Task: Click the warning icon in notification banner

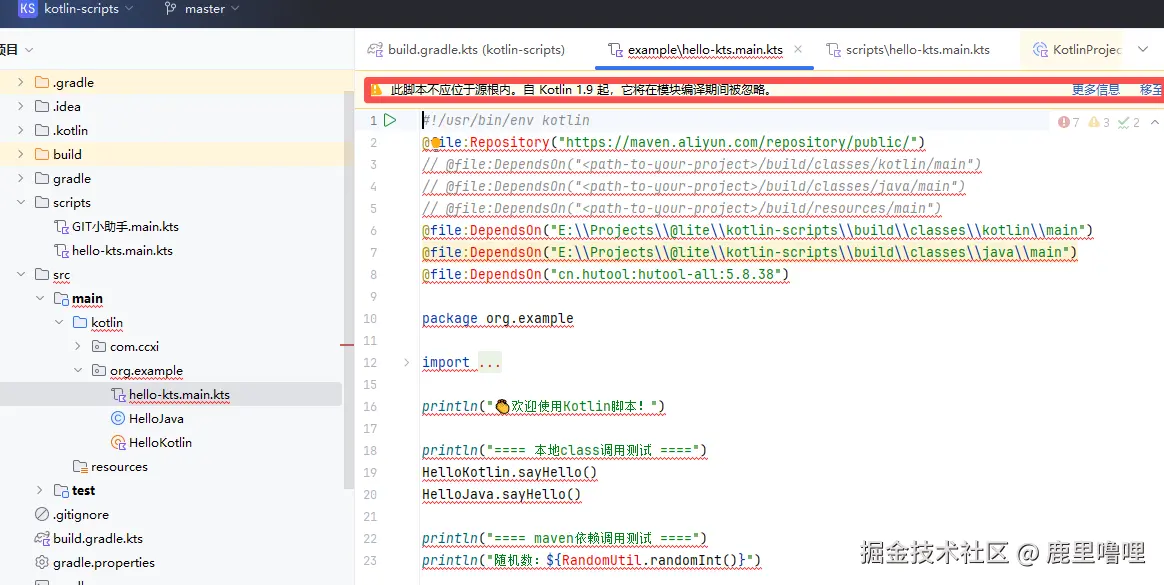Action: 376,90
